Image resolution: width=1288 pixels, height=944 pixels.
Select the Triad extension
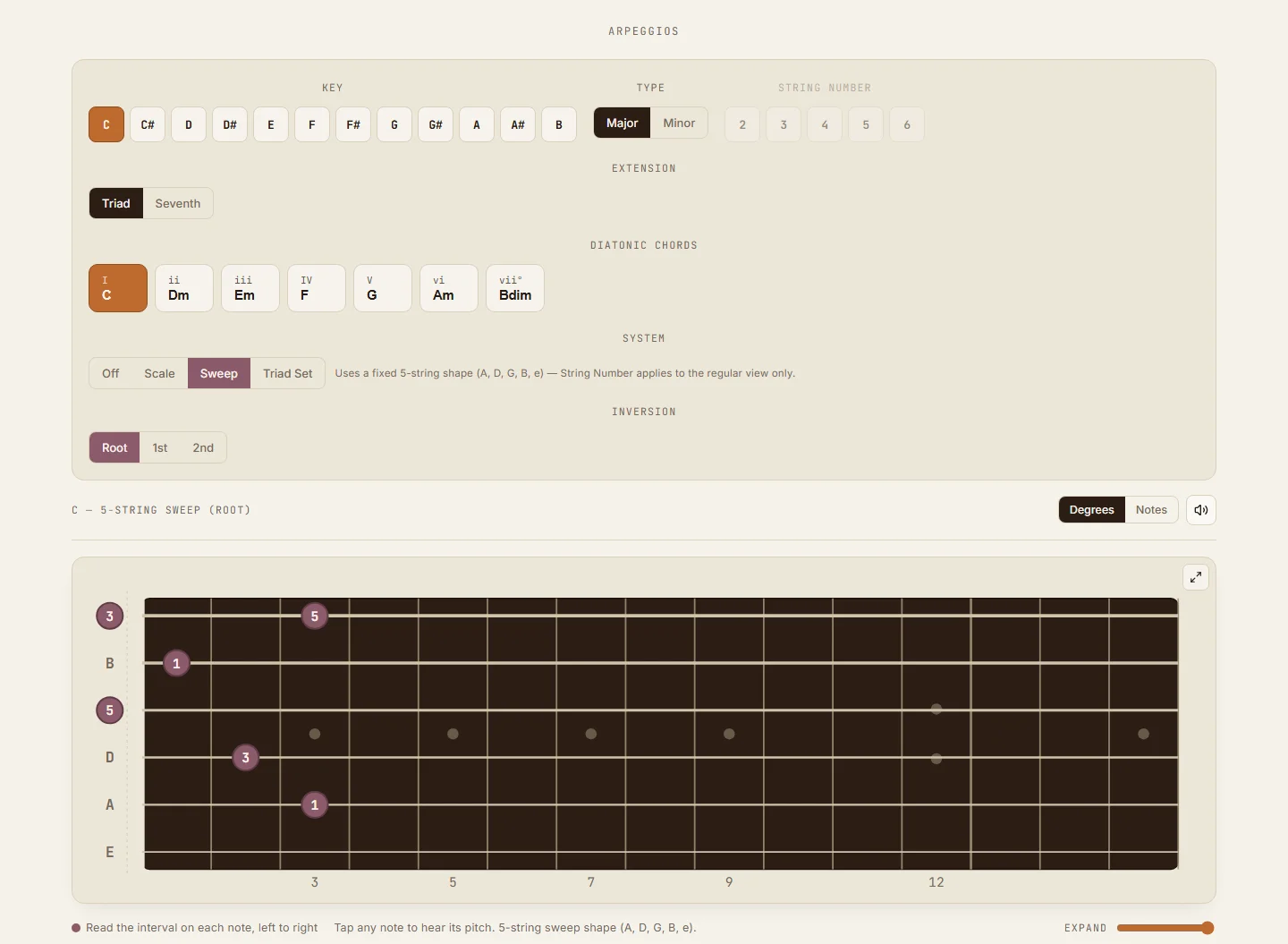click(x=116, y=203)
